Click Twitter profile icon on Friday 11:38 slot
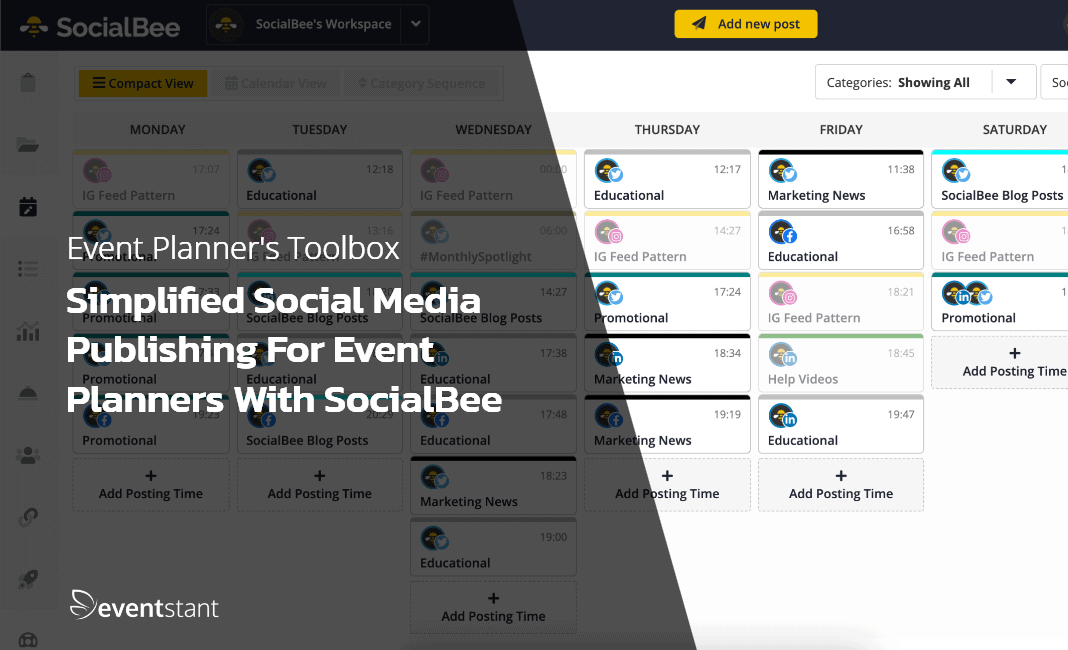The height and width of the screenshot is (650, 1068). pyautogui.click(x=782, y=171)
